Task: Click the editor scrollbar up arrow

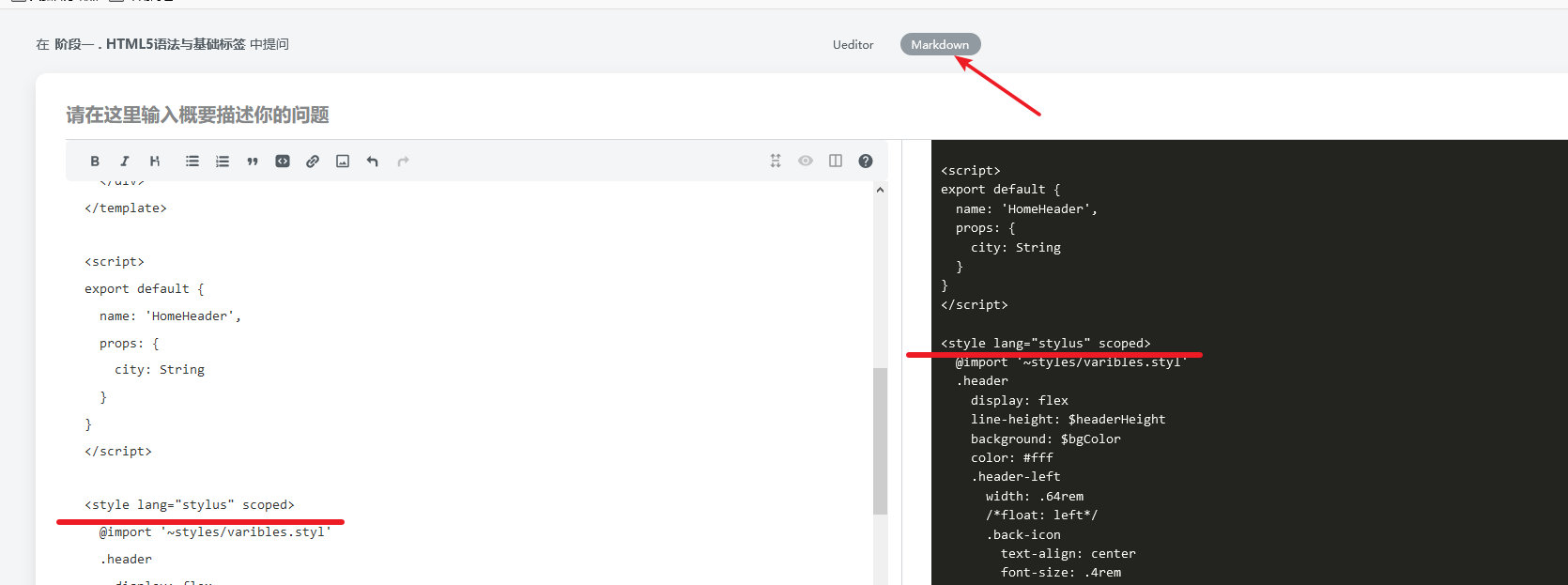Action: (880, 190)
